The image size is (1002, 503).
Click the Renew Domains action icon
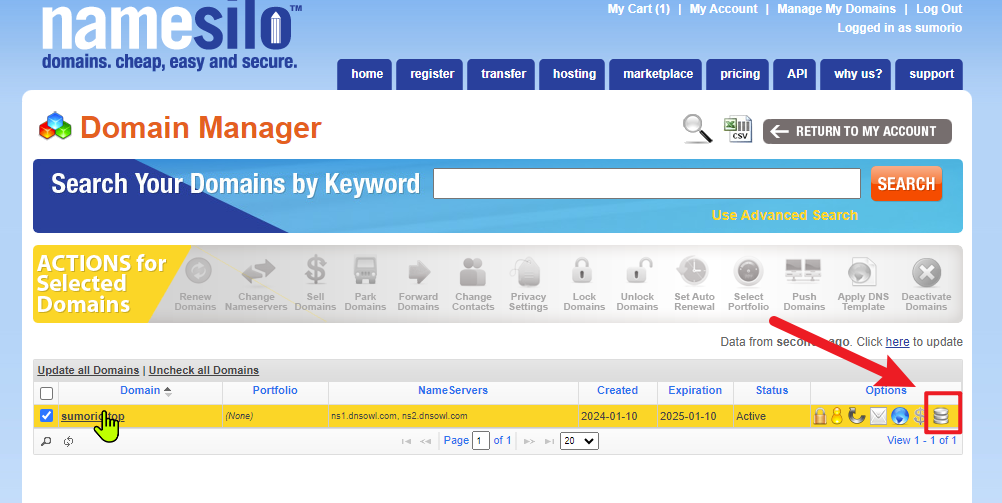(197, 272)
